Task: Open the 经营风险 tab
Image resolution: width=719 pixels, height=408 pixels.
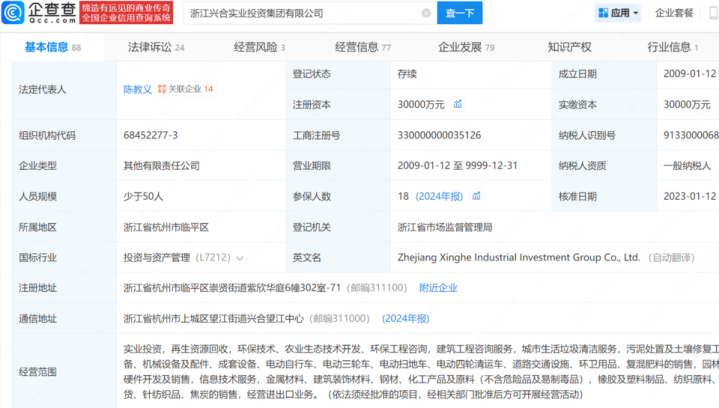Action: (x=260, y=47)
